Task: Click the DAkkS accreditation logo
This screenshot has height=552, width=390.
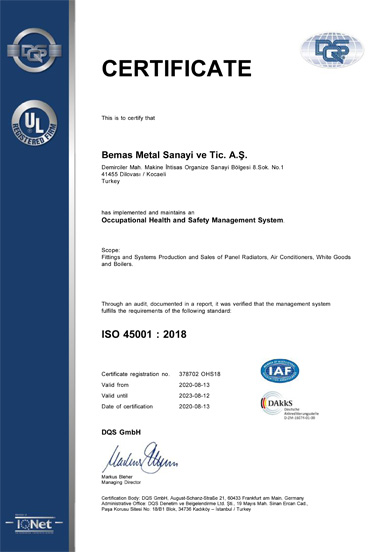Action: click(289, 405)
